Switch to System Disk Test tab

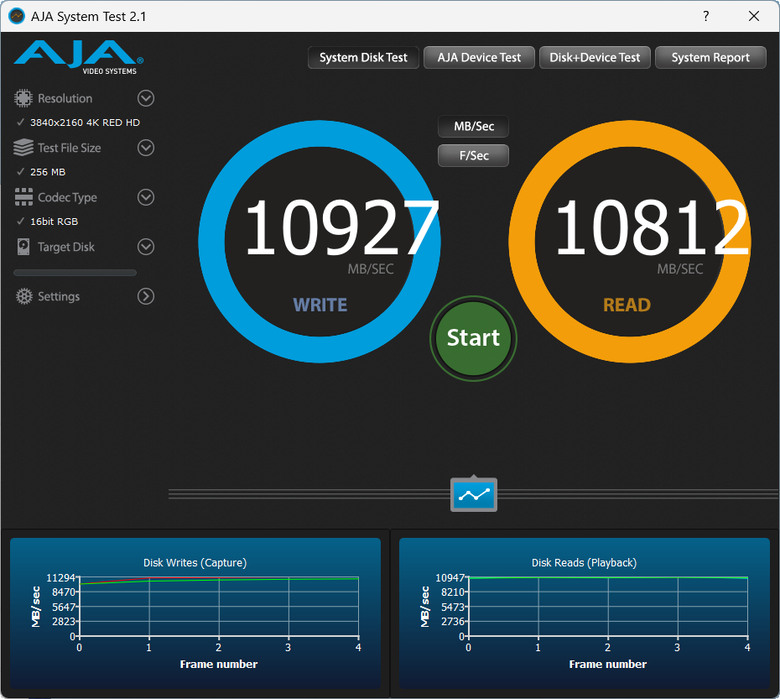coord(363,58)
